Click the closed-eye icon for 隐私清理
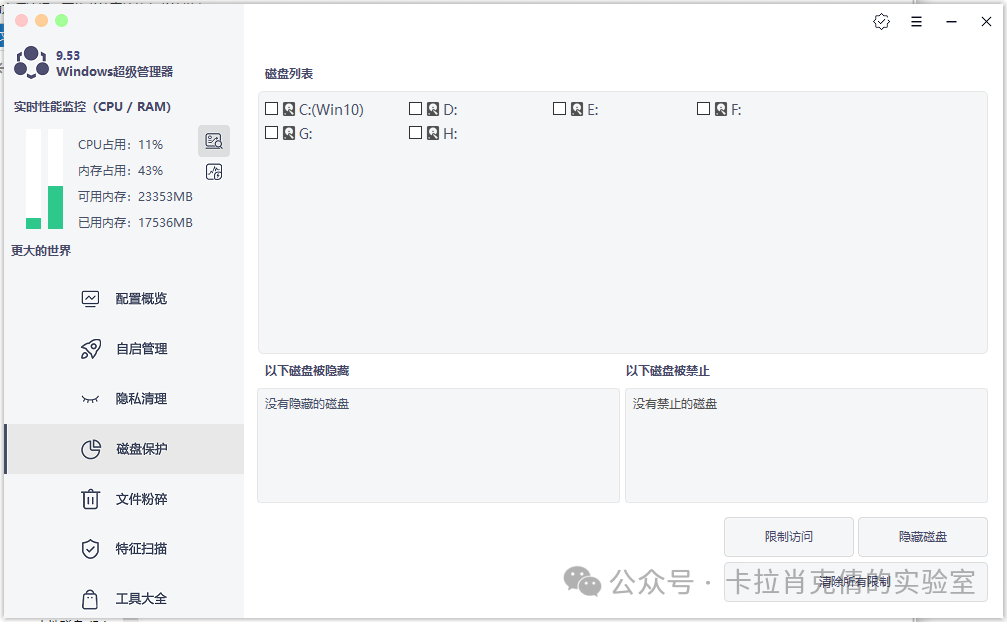This screenshot has width=1007, height=622. pos(90,399)
